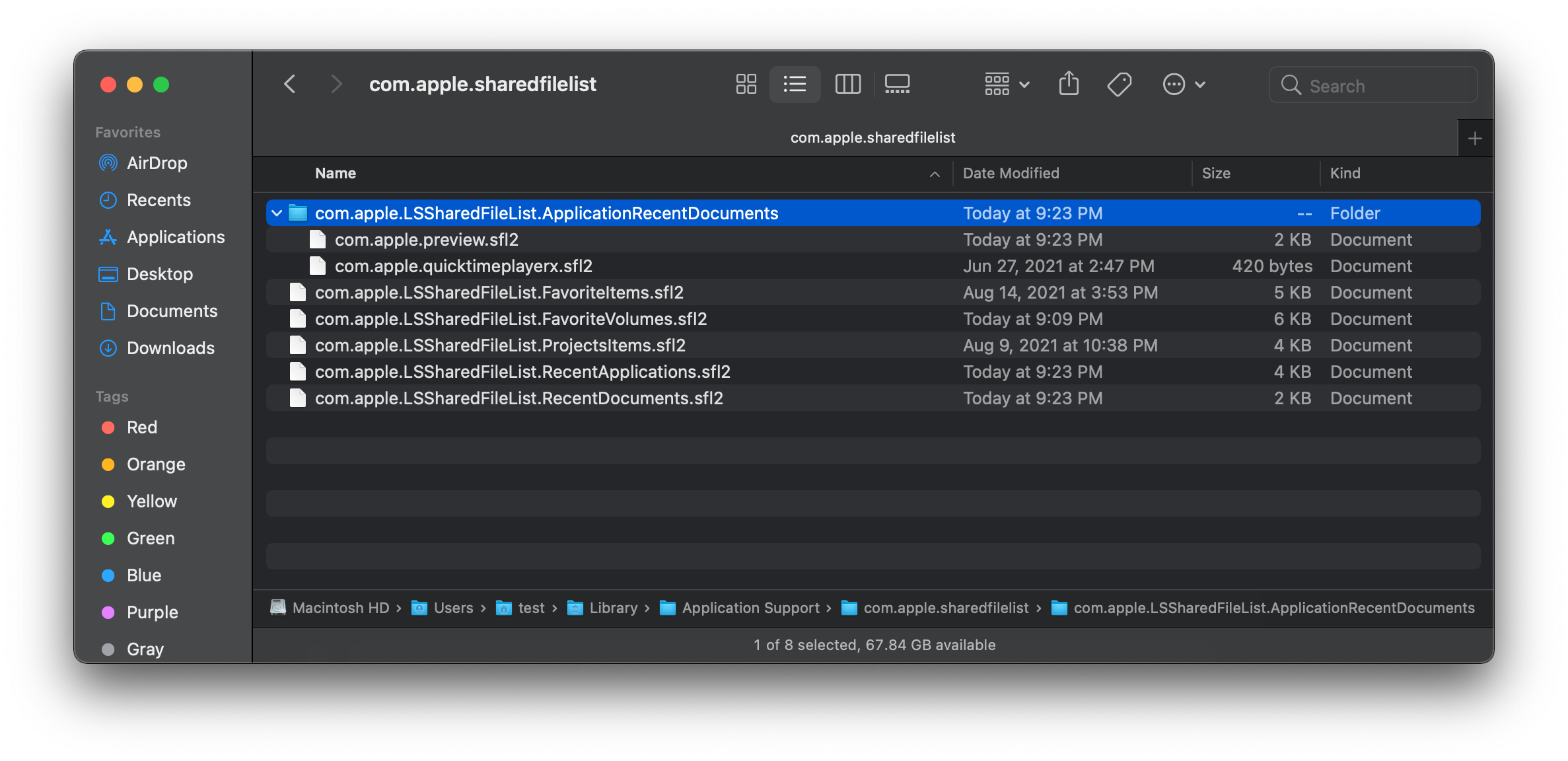
Task: Open Downloads in the sidebar
Action: (170, 348)
